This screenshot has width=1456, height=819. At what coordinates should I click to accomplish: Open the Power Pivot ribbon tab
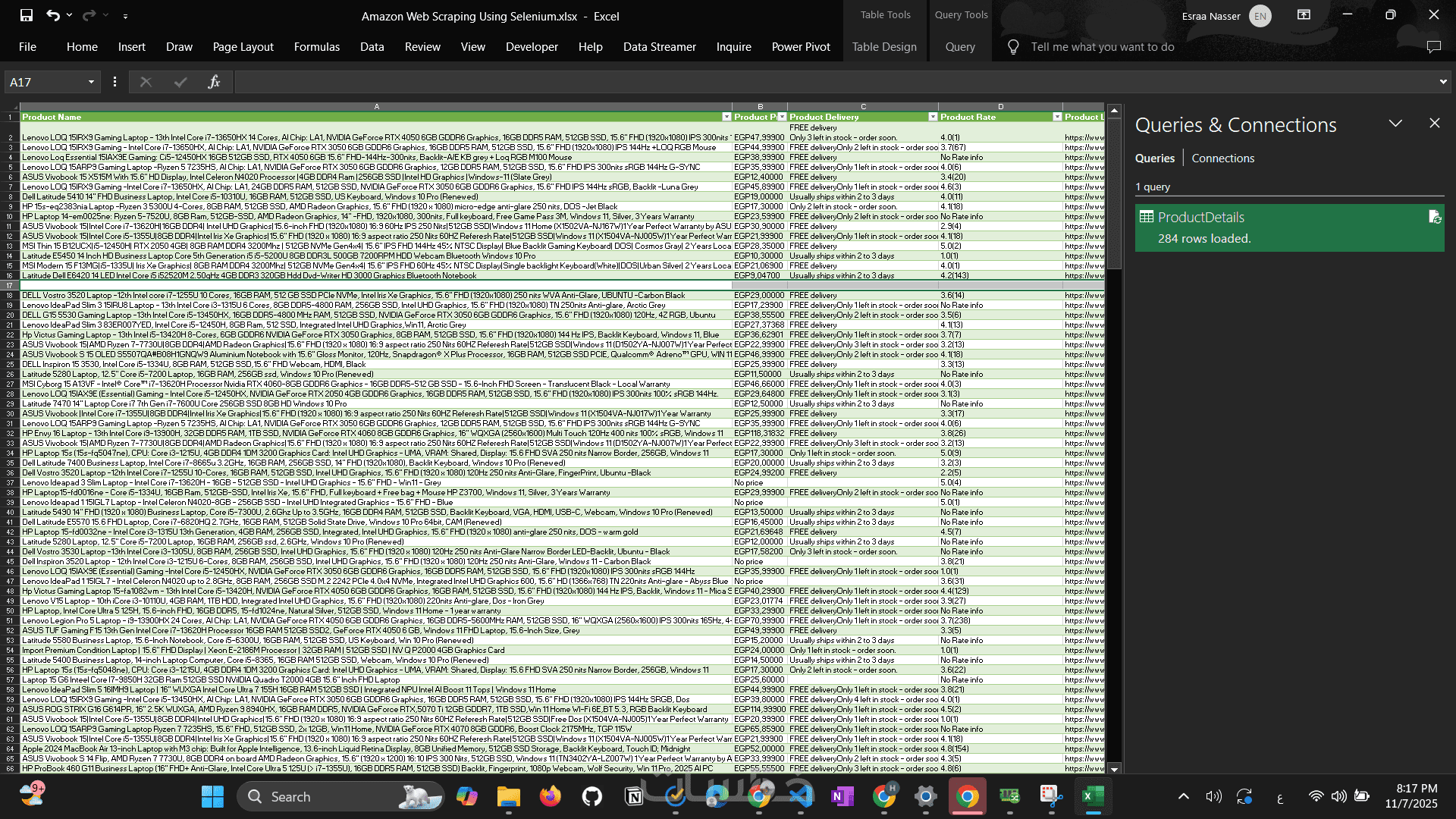800,47
